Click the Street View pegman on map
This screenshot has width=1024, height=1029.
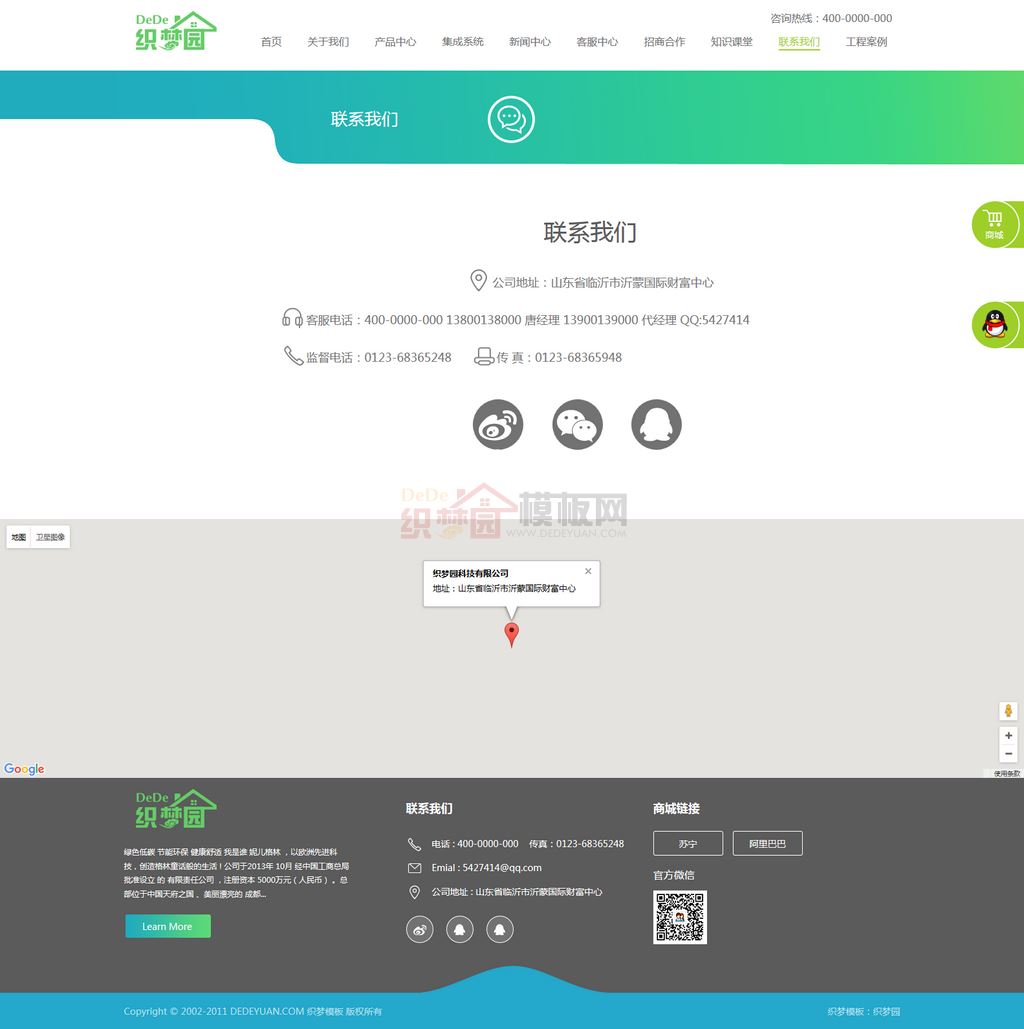pyautogui.click(x=1008, y=711)
